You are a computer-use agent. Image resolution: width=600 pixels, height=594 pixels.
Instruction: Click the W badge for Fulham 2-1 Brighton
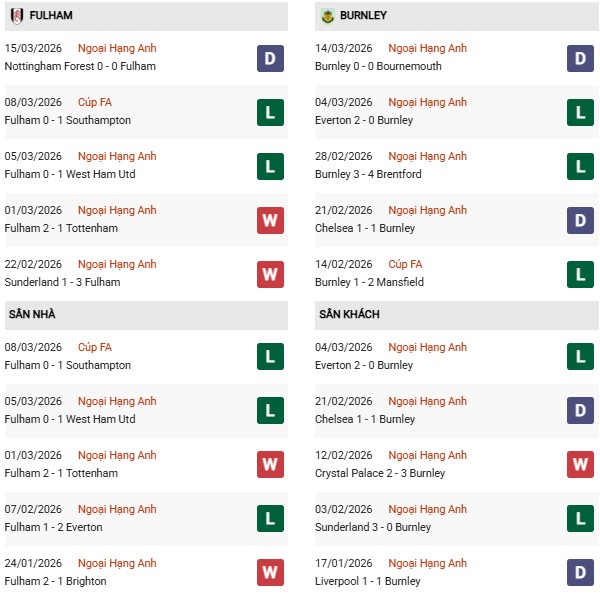270,573
